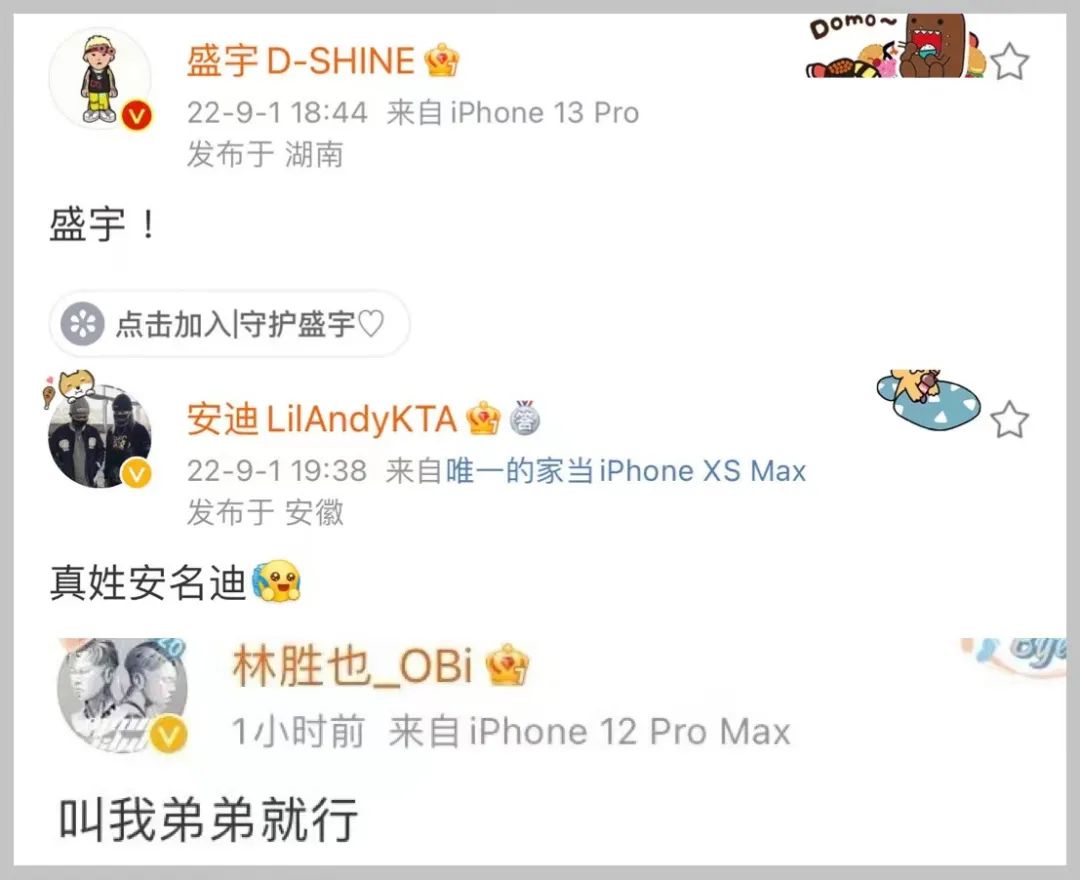Open post text 真姓安名迪
The image size is (1080, 880).
click(148, 583)
